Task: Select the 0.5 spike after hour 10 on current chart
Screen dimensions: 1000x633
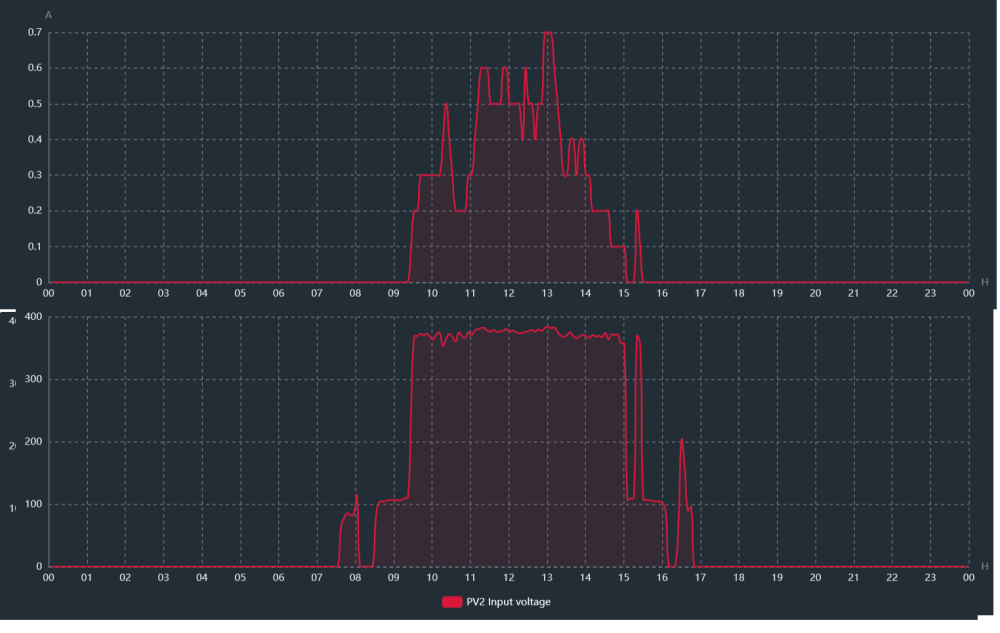Action: pyautogui.click(x=446, y=106)
